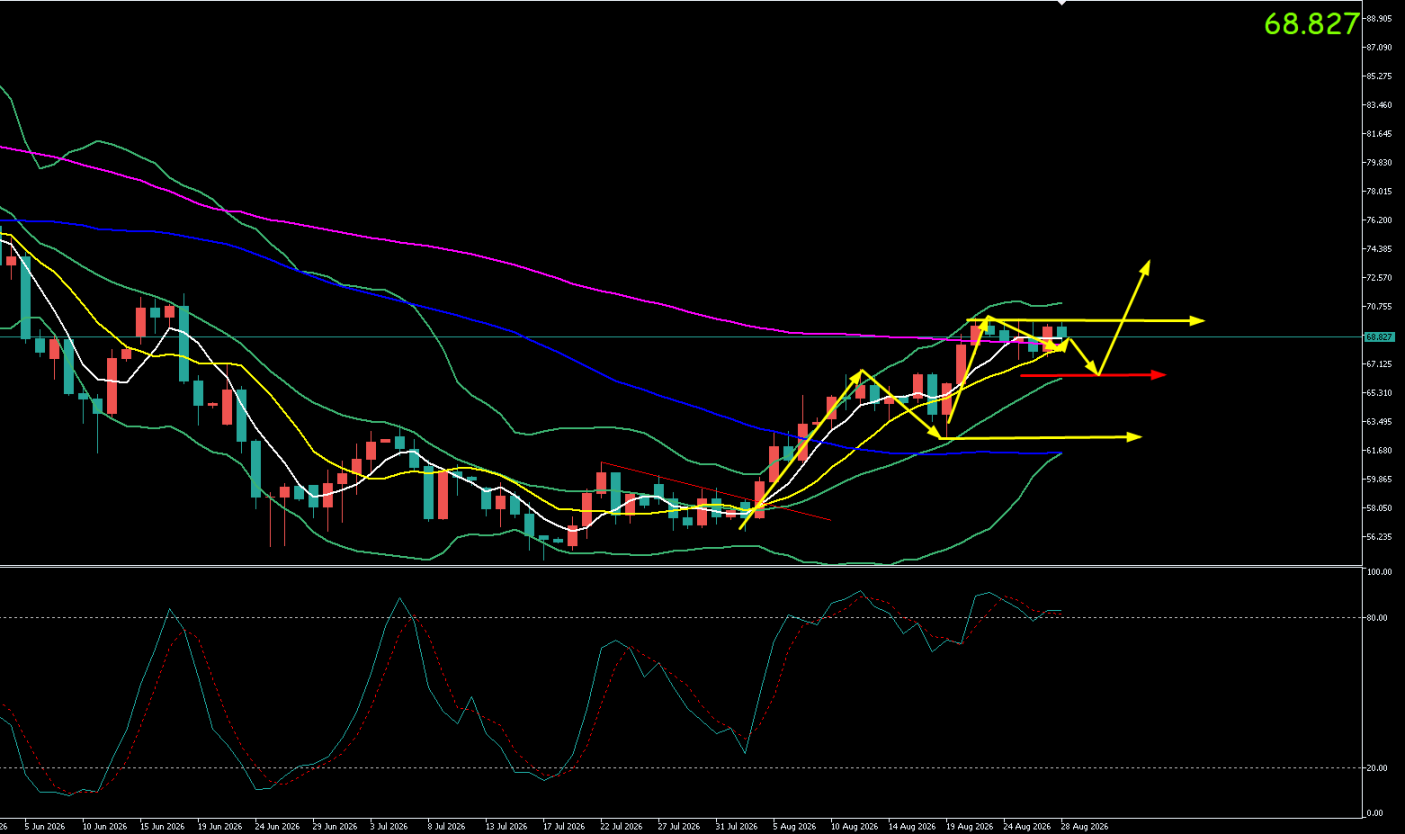
Task: Click the divider between chart and oscillator panel
Action: (680, 567)
